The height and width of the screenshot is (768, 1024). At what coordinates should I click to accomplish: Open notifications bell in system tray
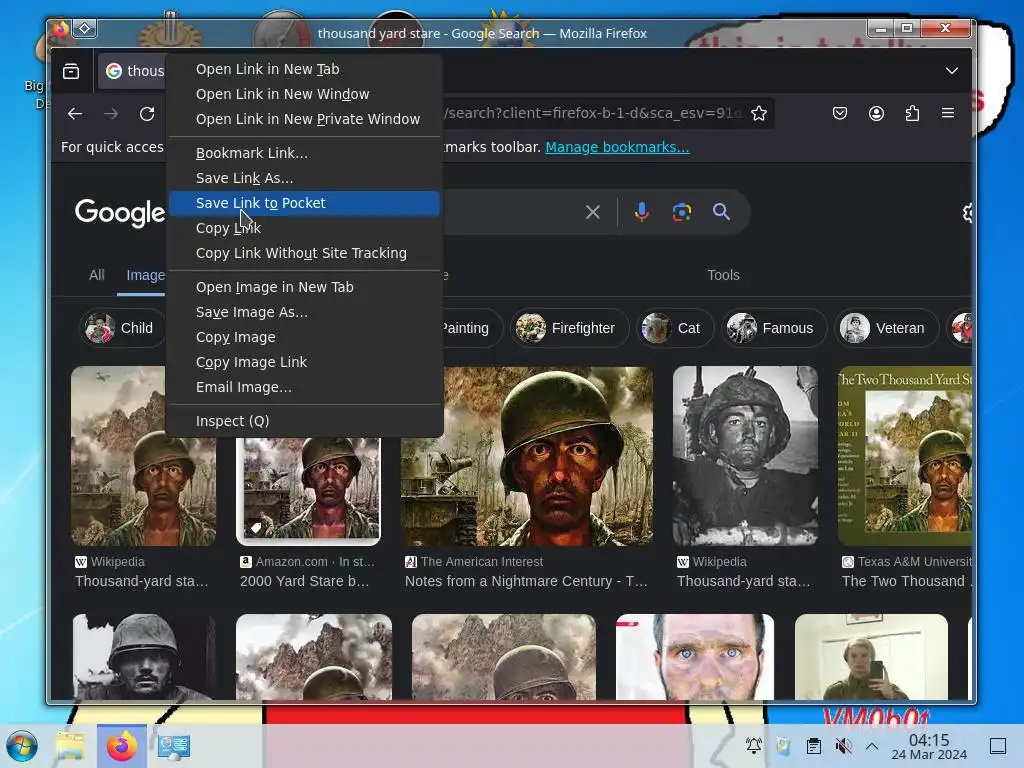754,746
